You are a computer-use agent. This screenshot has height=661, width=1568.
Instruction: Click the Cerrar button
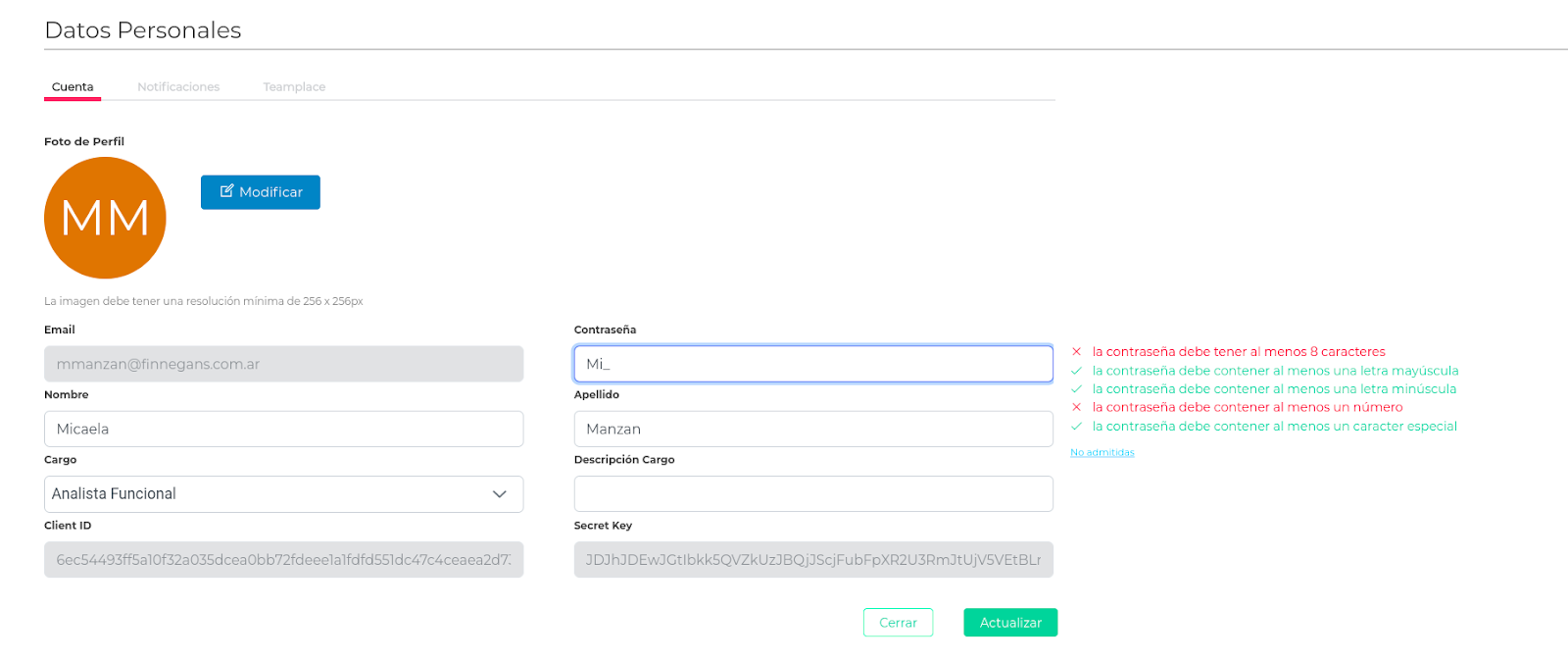(898, 623)
